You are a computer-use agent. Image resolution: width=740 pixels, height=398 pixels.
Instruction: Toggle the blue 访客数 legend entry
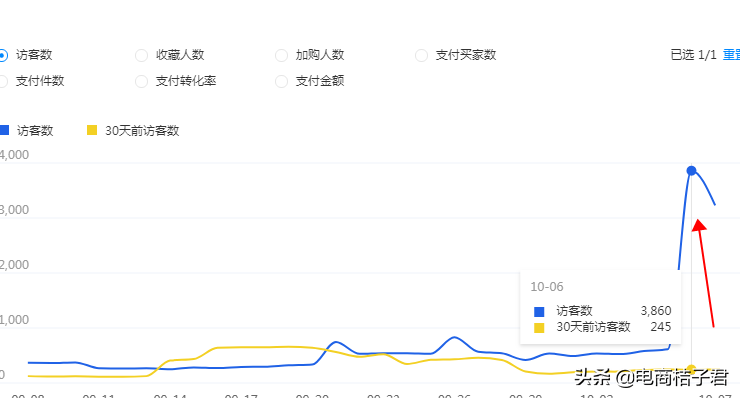(27, 131)
